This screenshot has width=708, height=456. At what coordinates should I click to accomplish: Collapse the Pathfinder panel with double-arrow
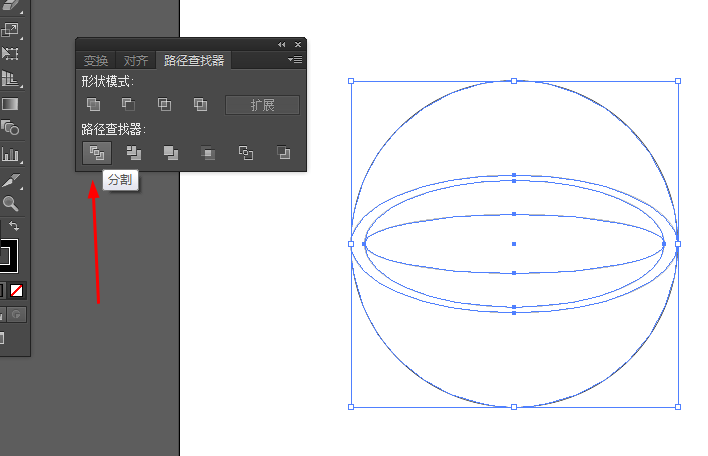click(282, 44)
